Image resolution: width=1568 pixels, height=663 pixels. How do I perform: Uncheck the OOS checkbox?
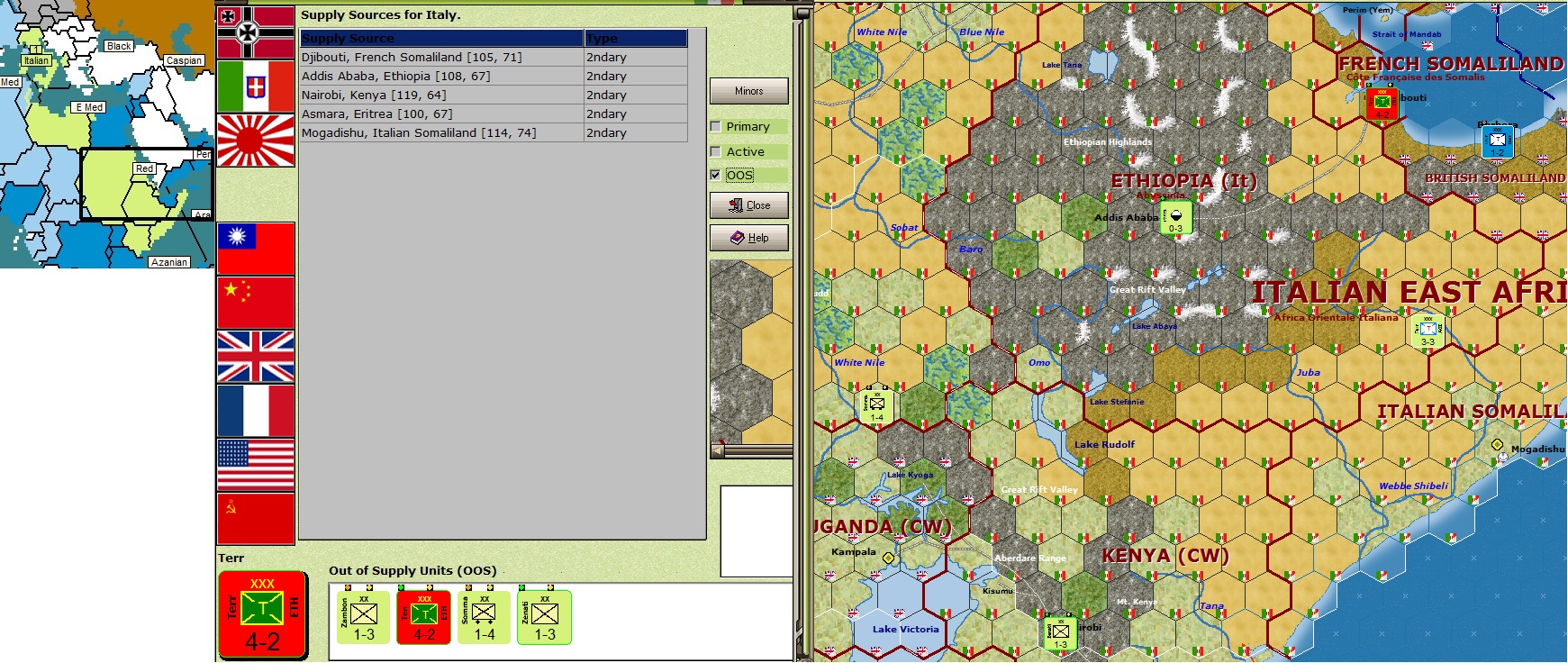tap(715, 176)
